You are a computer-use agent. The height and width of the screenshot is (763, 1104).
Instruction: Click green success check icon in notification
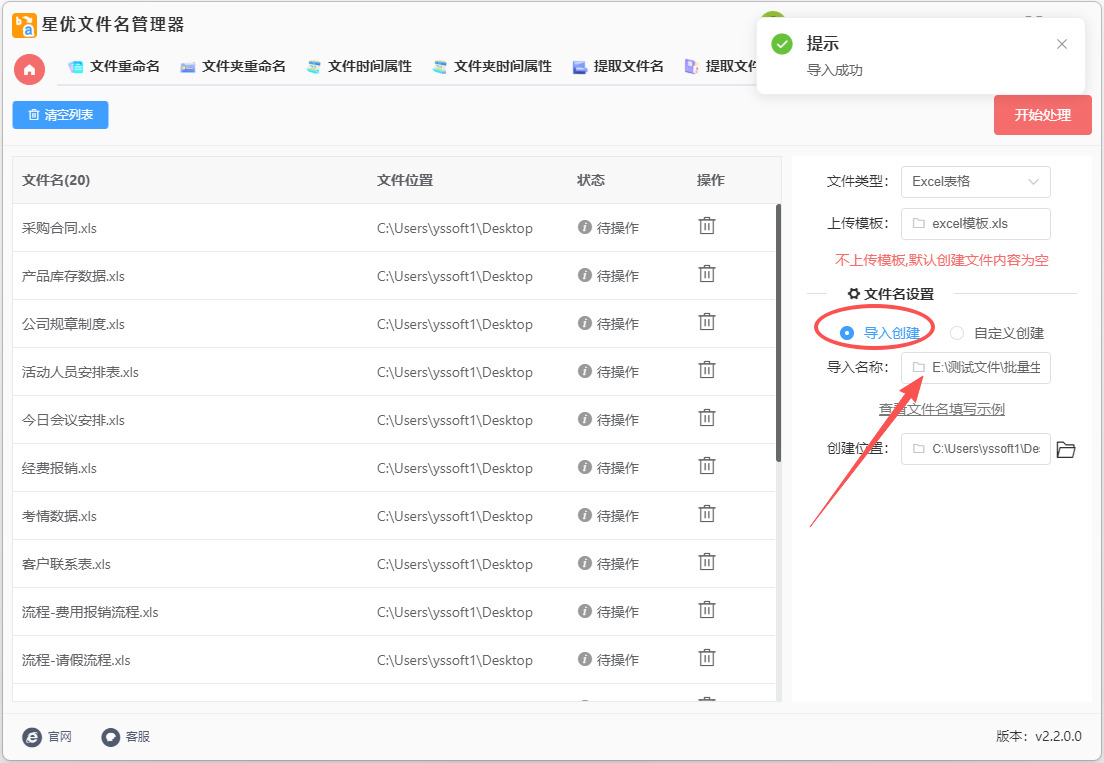[x=782, y=44]
